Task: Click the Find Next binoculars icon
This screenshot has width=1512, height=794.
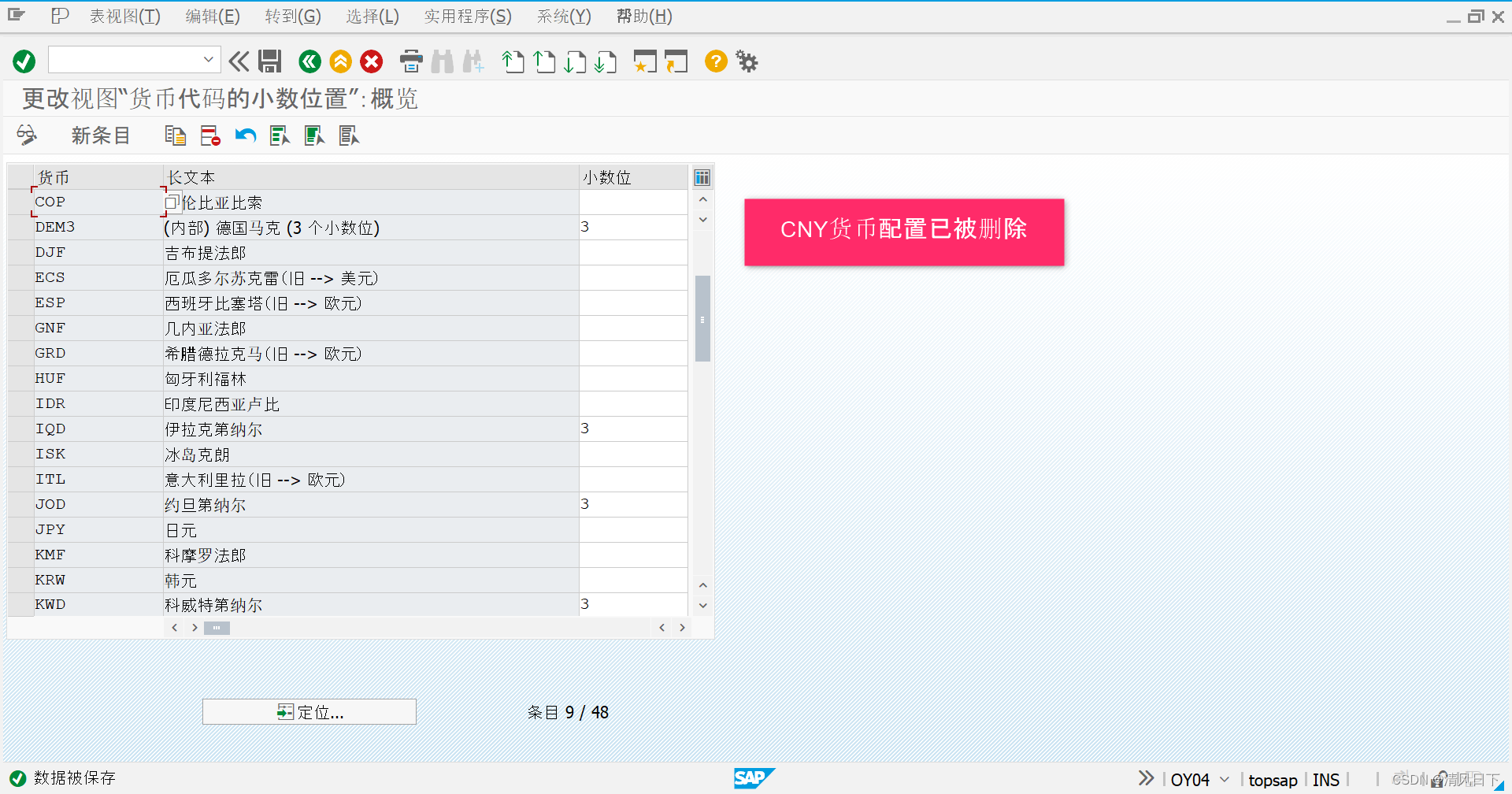Action: (473, 61)
